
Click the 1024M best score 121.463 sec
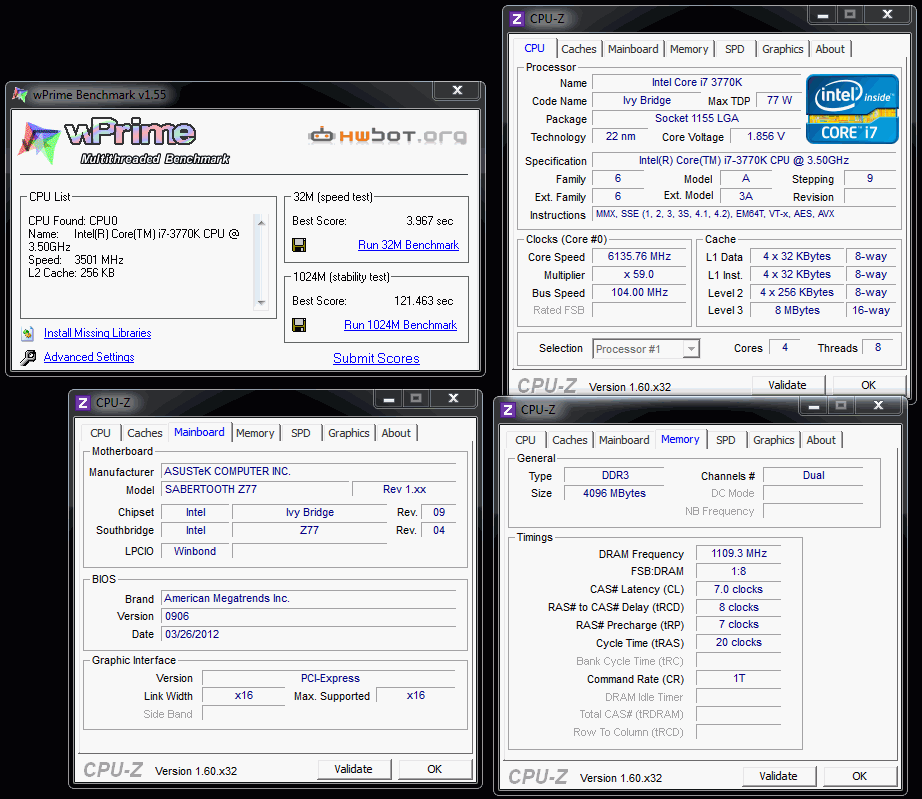(423, 301)
